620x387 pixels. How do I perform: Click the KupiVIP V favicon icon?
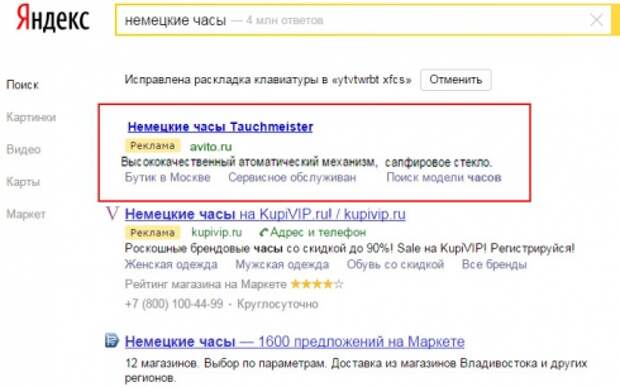[x=112, y=213]
